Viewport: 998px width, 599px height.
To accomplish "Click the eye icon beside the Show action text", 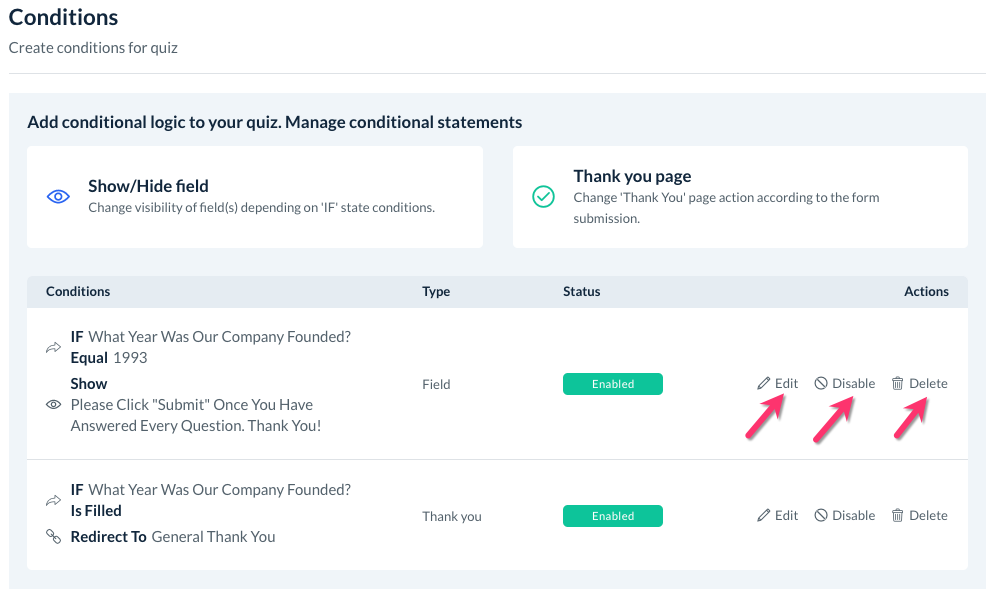I will pos(53,405).
